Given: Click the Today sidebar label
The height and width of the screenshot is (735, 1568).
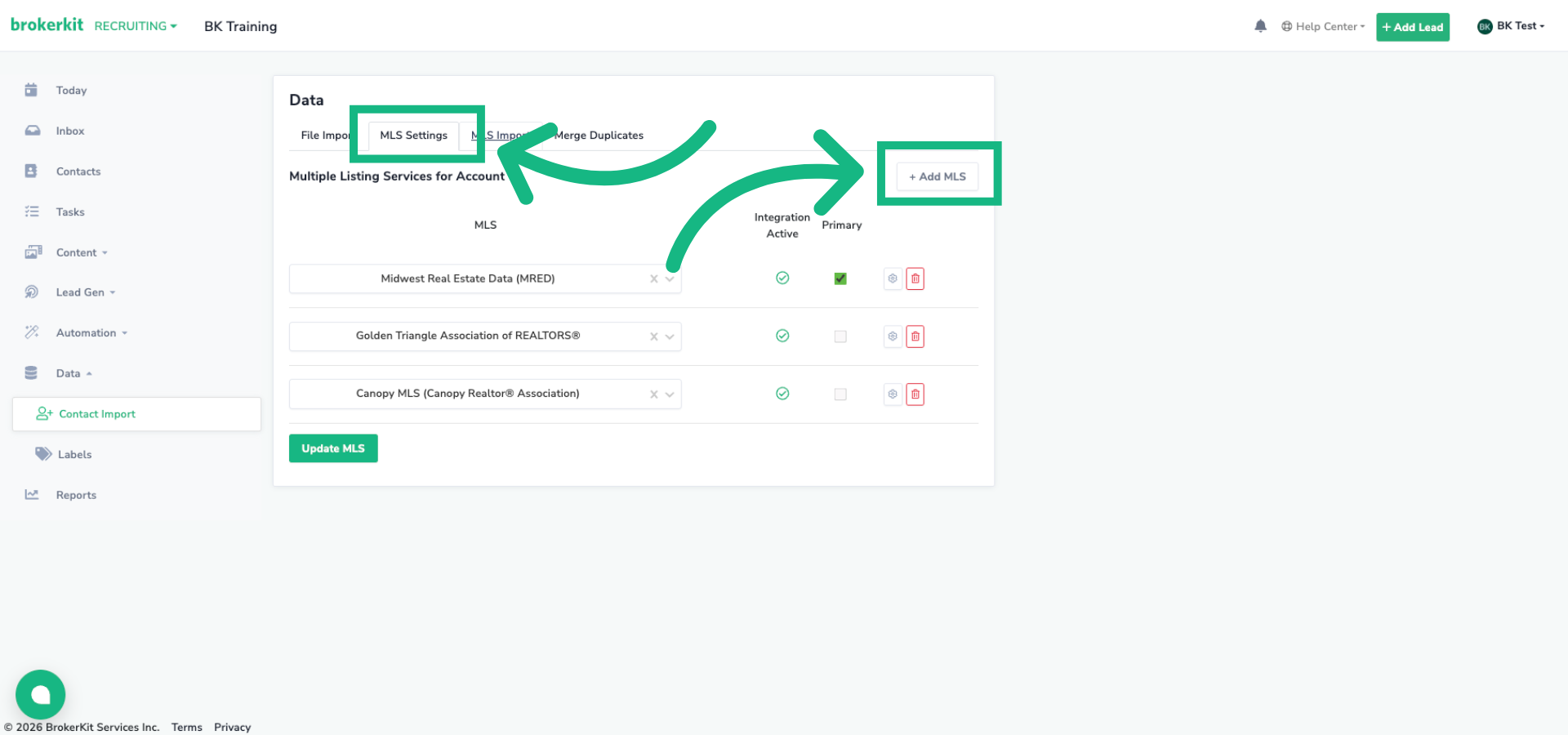Looking at the screenshot, I should pyautogui.click(x=71, y=91).
